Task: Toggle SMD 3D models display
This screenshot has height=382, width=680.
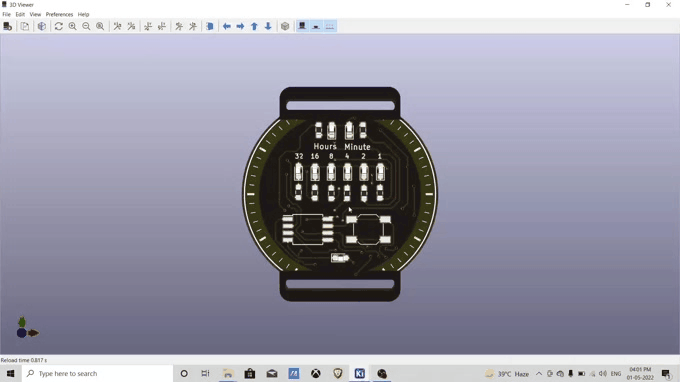Action: (316, 26)
